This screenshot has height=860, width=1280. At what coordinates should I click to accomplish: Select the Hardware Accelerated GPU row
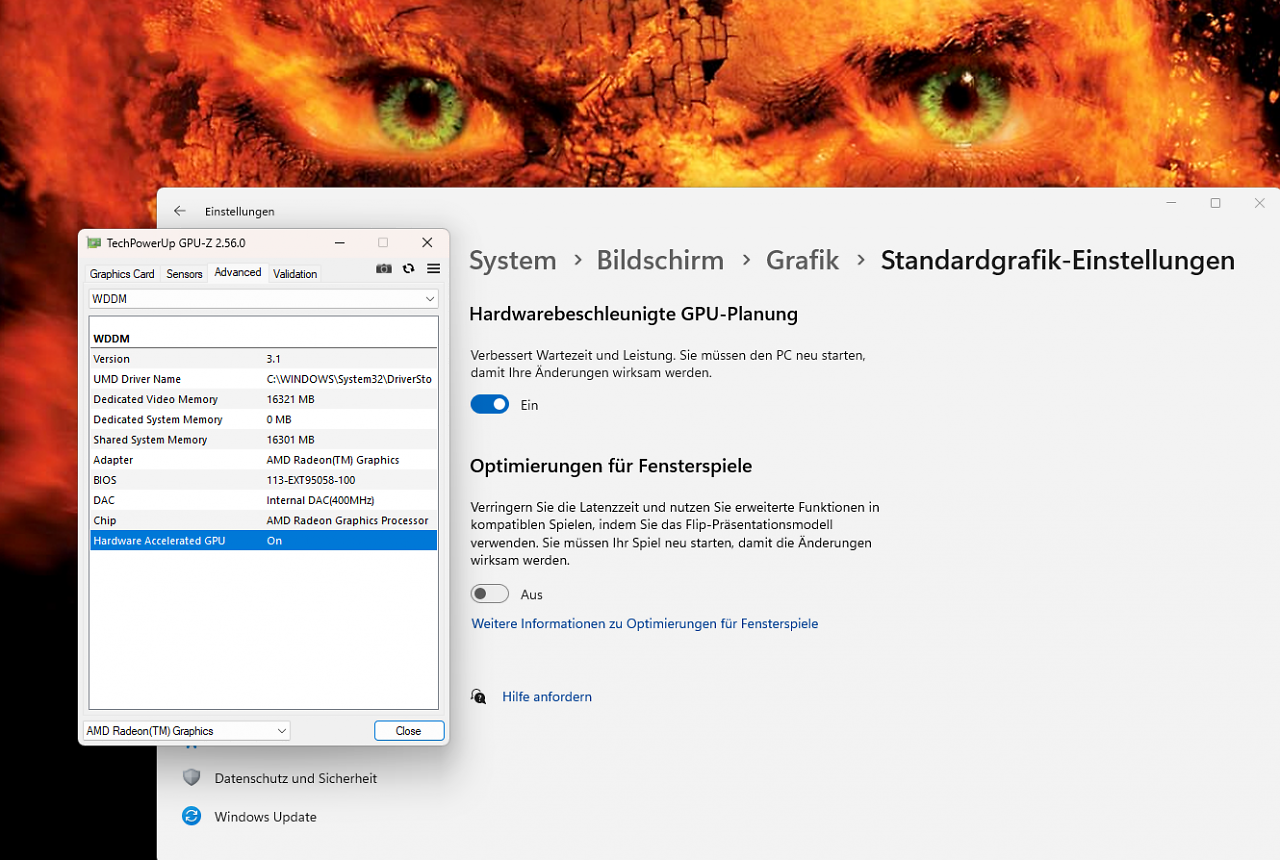click(x=264, y=540)
